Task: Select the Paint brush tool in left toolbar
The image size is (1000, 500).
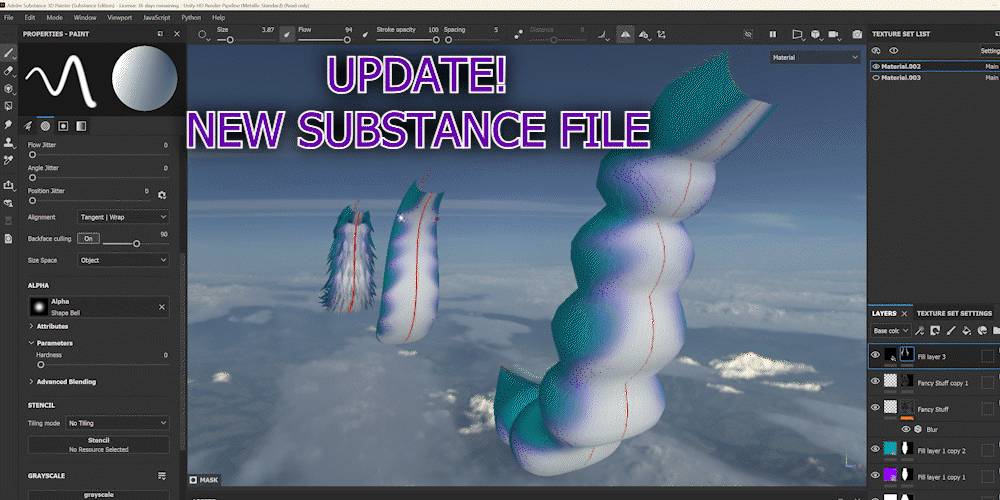Action: 9,53
